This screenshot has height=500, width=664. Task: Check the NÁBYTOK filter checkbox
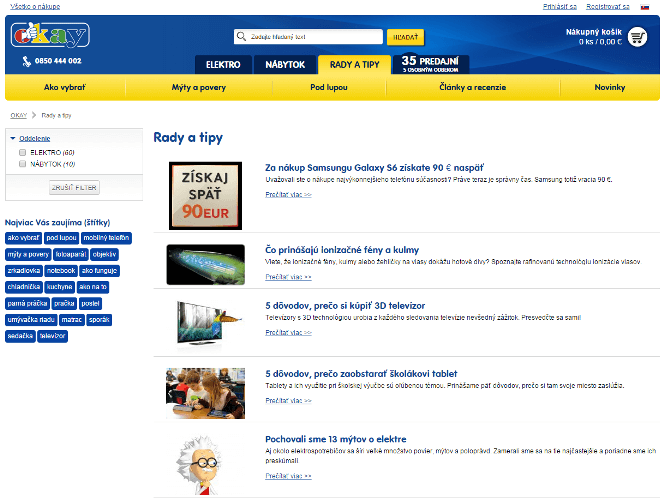[23, 163]
